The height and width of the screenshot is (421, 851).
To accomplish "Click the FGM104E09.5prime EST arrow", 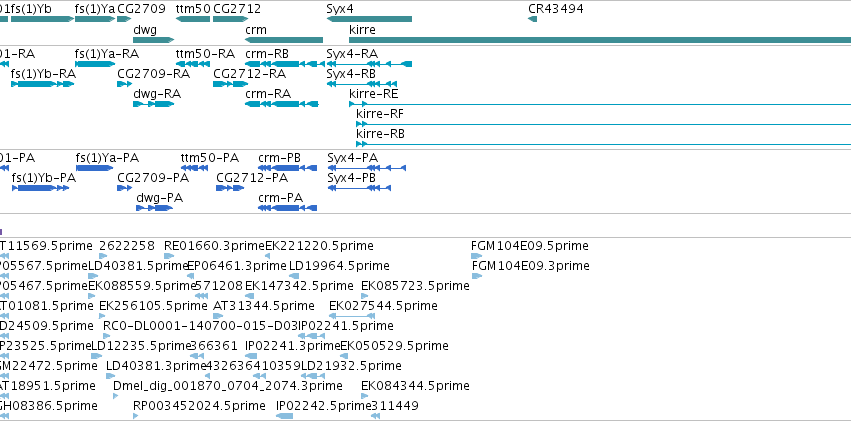I will (476, 256).
